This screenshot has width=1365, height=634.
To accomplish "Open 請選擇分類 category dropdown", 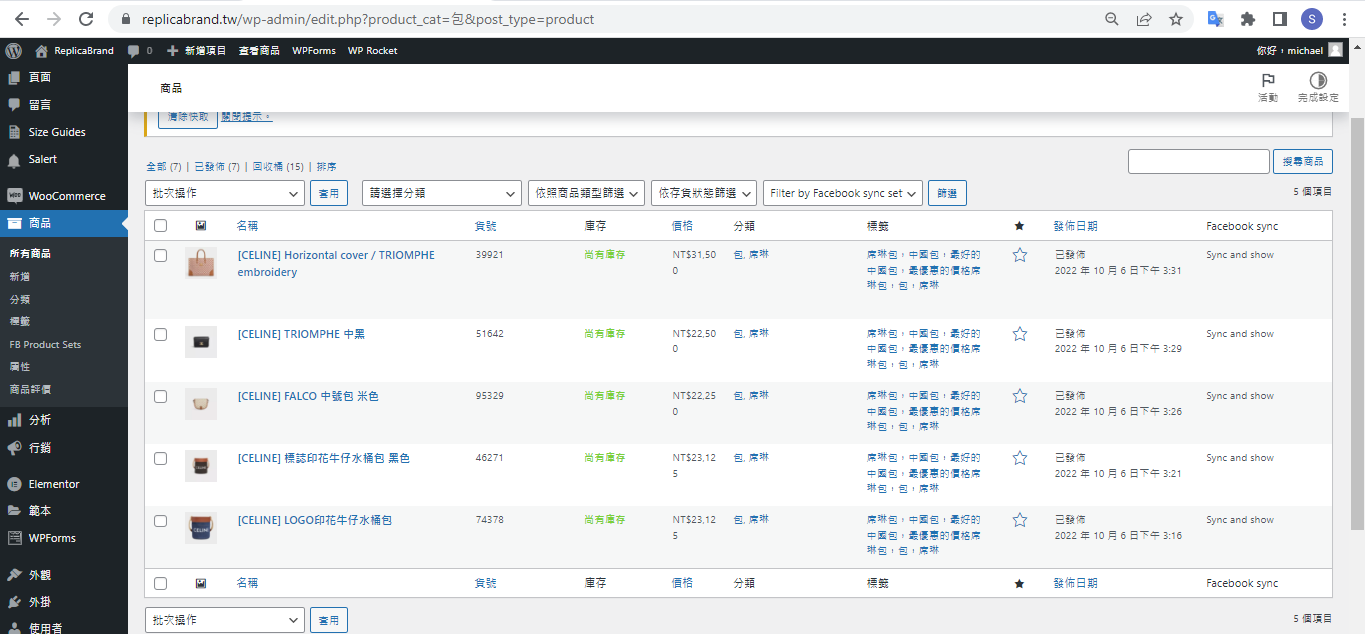I will [442, 193].
